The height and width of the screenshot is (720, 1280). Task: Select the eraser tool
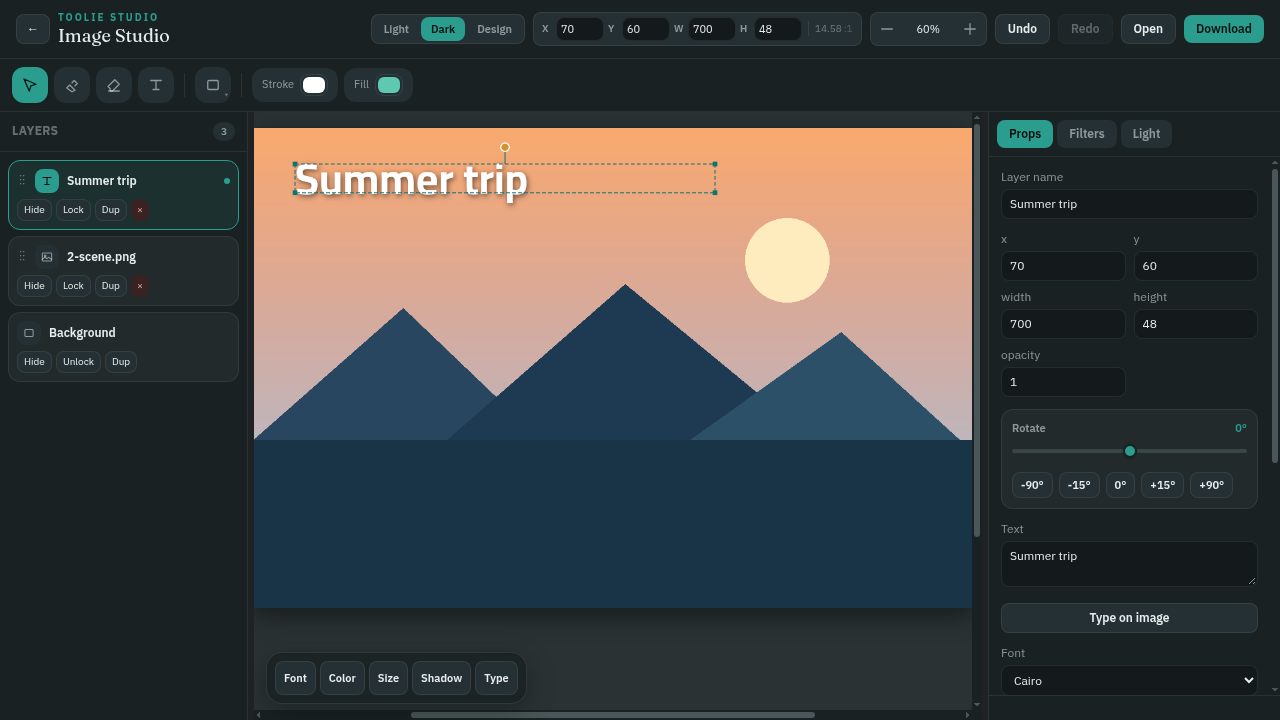pos(114,85)
